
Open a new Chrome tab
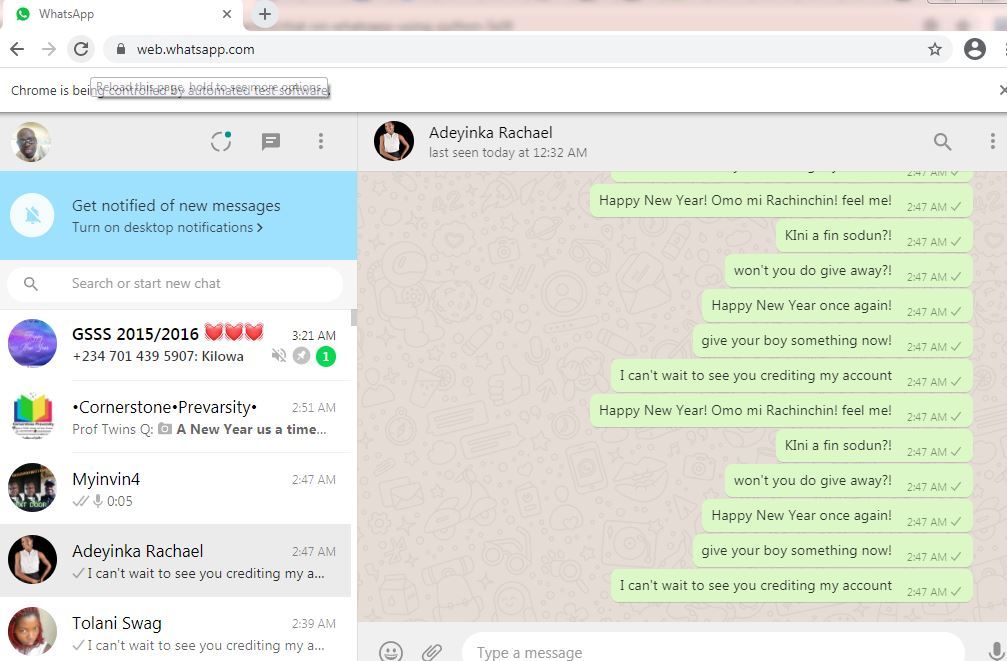tap(265, 13)
